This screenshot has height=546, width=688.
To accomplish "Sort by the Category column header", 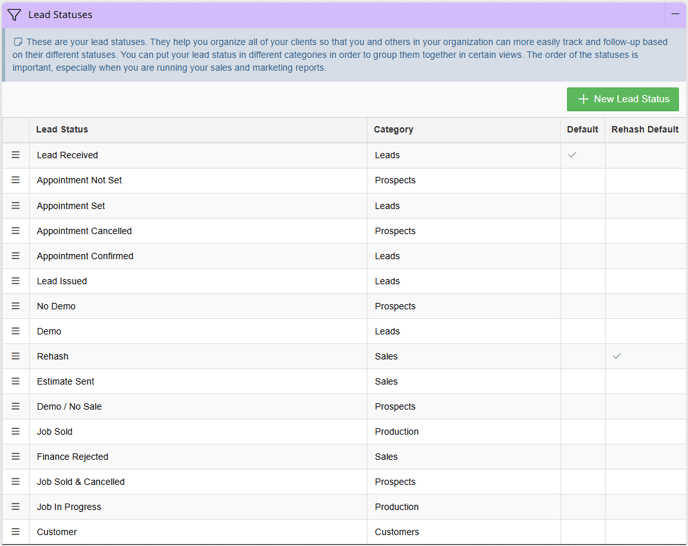I will tap(393, 129).
